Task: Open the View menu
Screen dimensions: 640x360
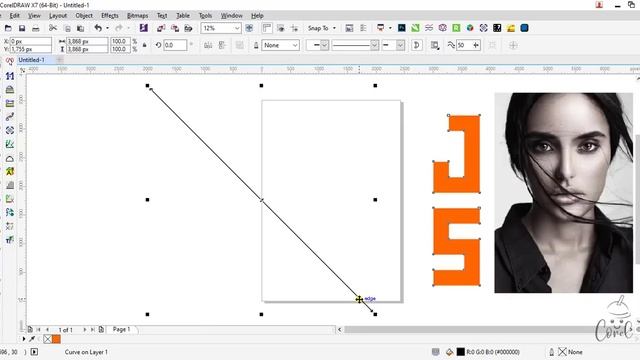Action: point(34,16)
